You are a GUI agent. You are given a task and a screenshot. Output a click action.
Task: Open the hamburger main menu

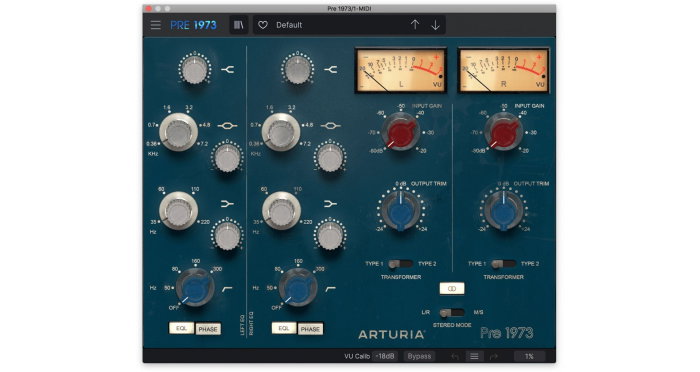coord(155,25)
